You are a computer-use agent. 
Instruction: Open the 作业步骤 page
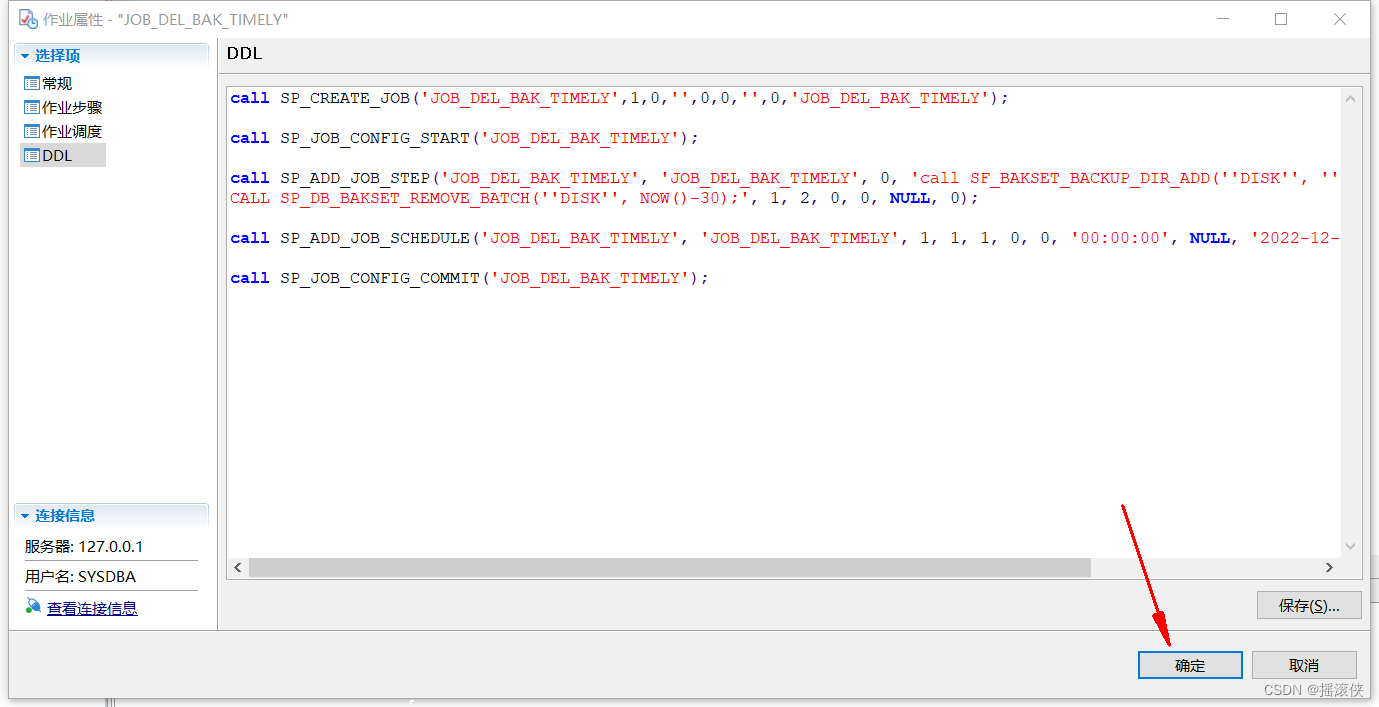tap(72, 107)
